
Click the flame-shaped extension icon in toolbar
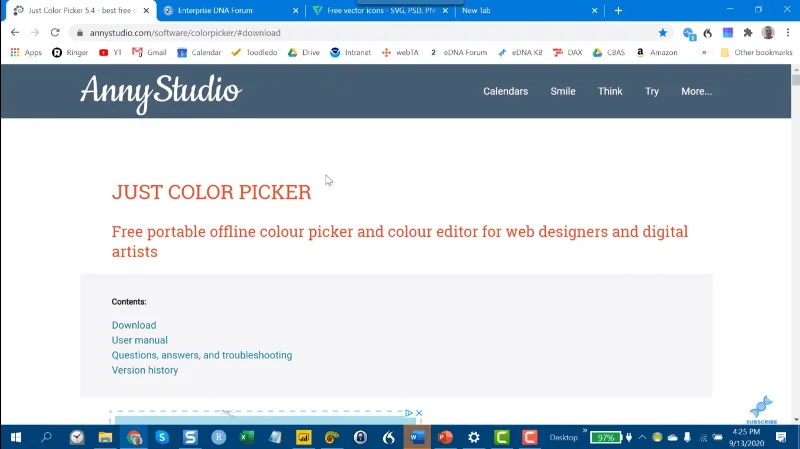[x=708, y=33]
